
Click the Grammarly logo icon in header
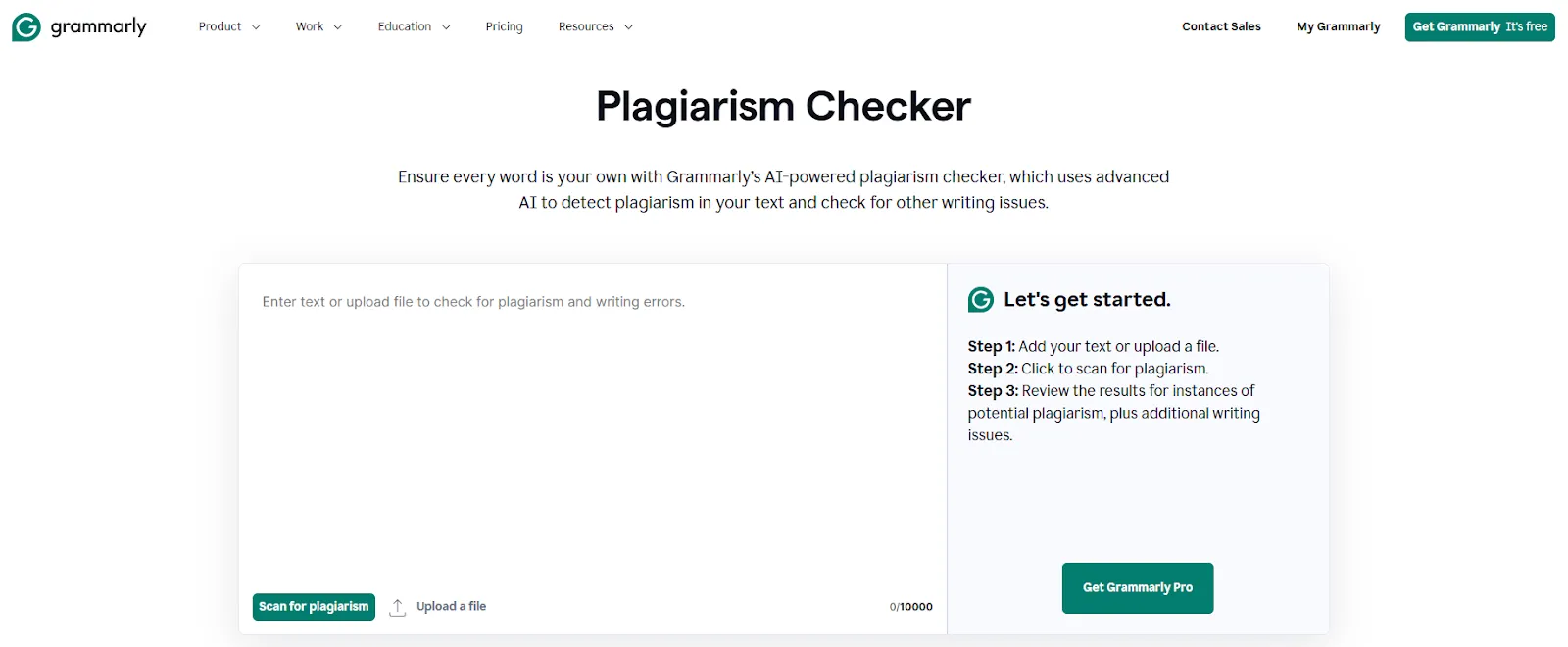(x=26, y=27)
